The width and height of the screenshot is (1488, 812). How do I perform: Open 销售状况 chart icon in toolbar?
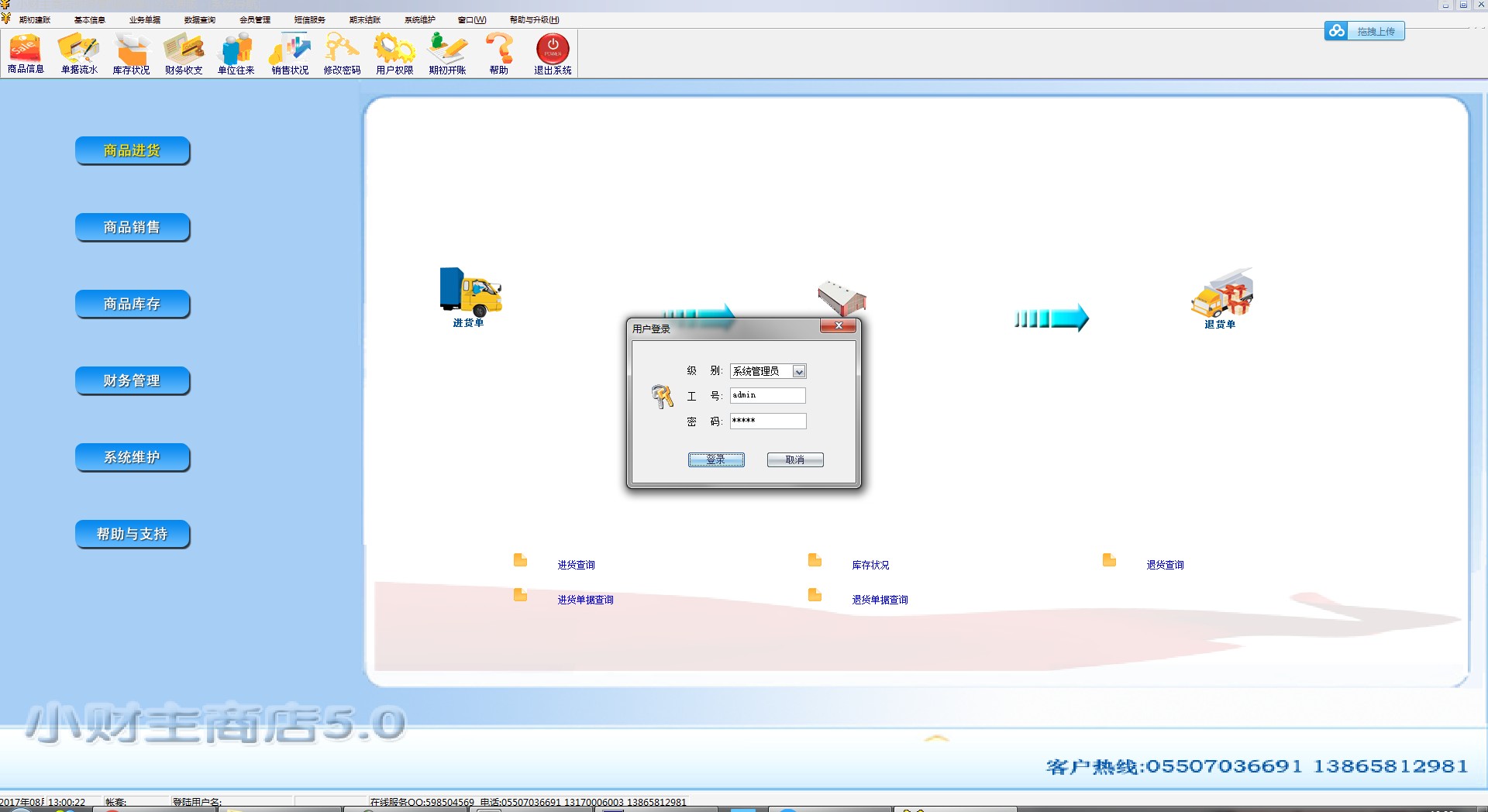290,53
